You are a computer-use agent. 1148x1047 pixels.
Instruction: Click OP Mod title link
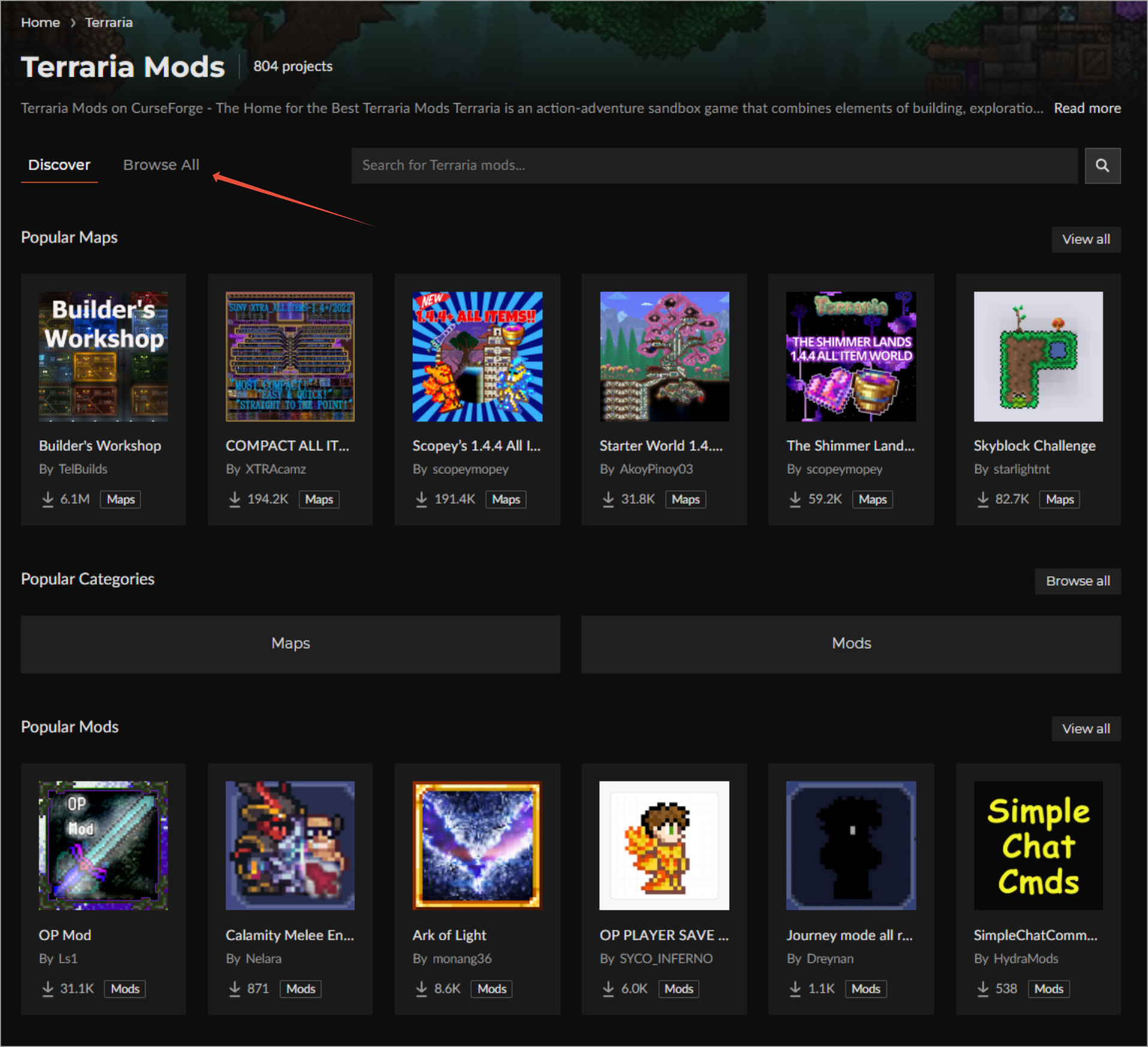(65, 935)
